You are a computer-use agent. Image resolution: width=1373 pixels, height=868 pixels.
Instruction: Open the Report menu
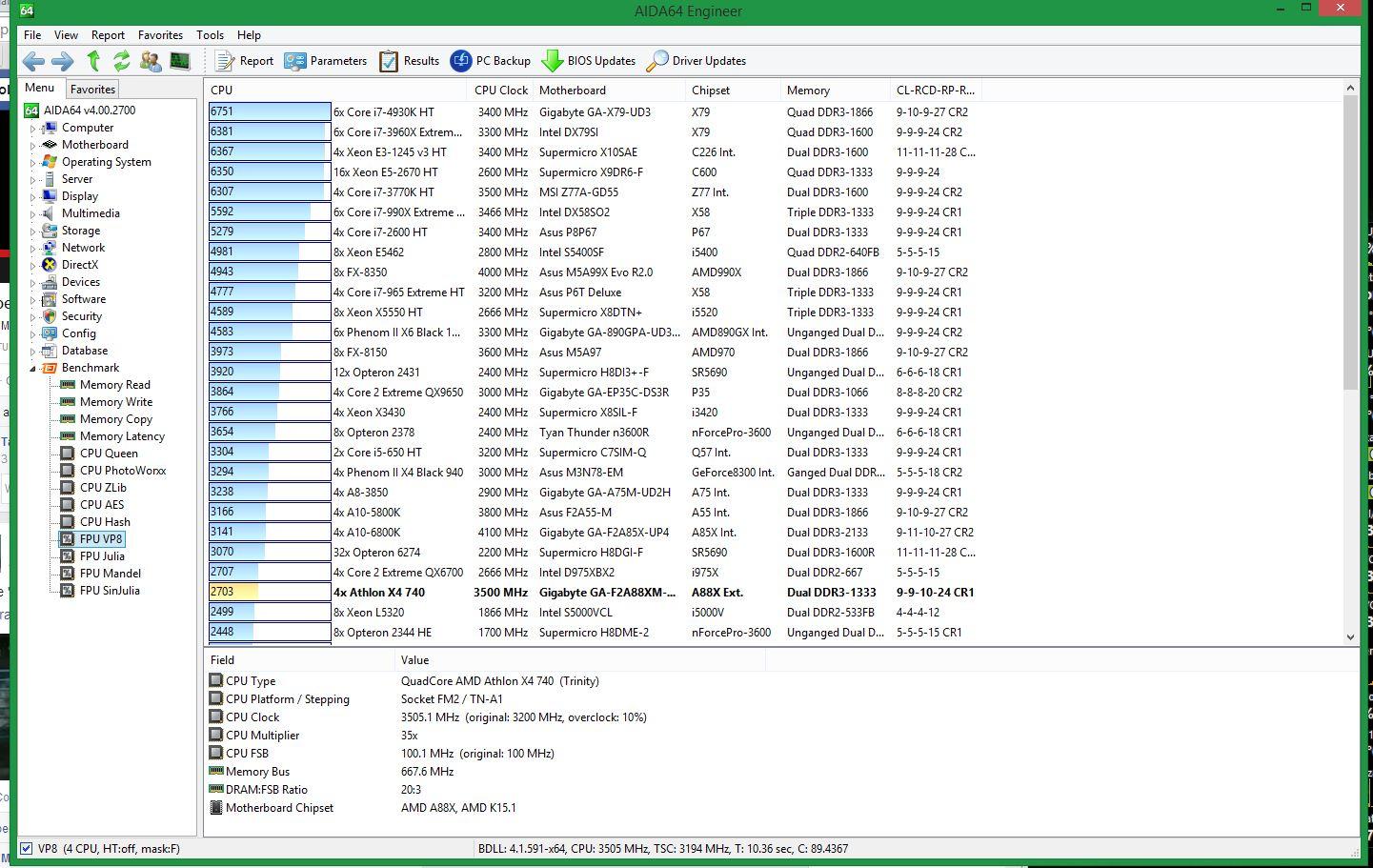coord(108,35)
